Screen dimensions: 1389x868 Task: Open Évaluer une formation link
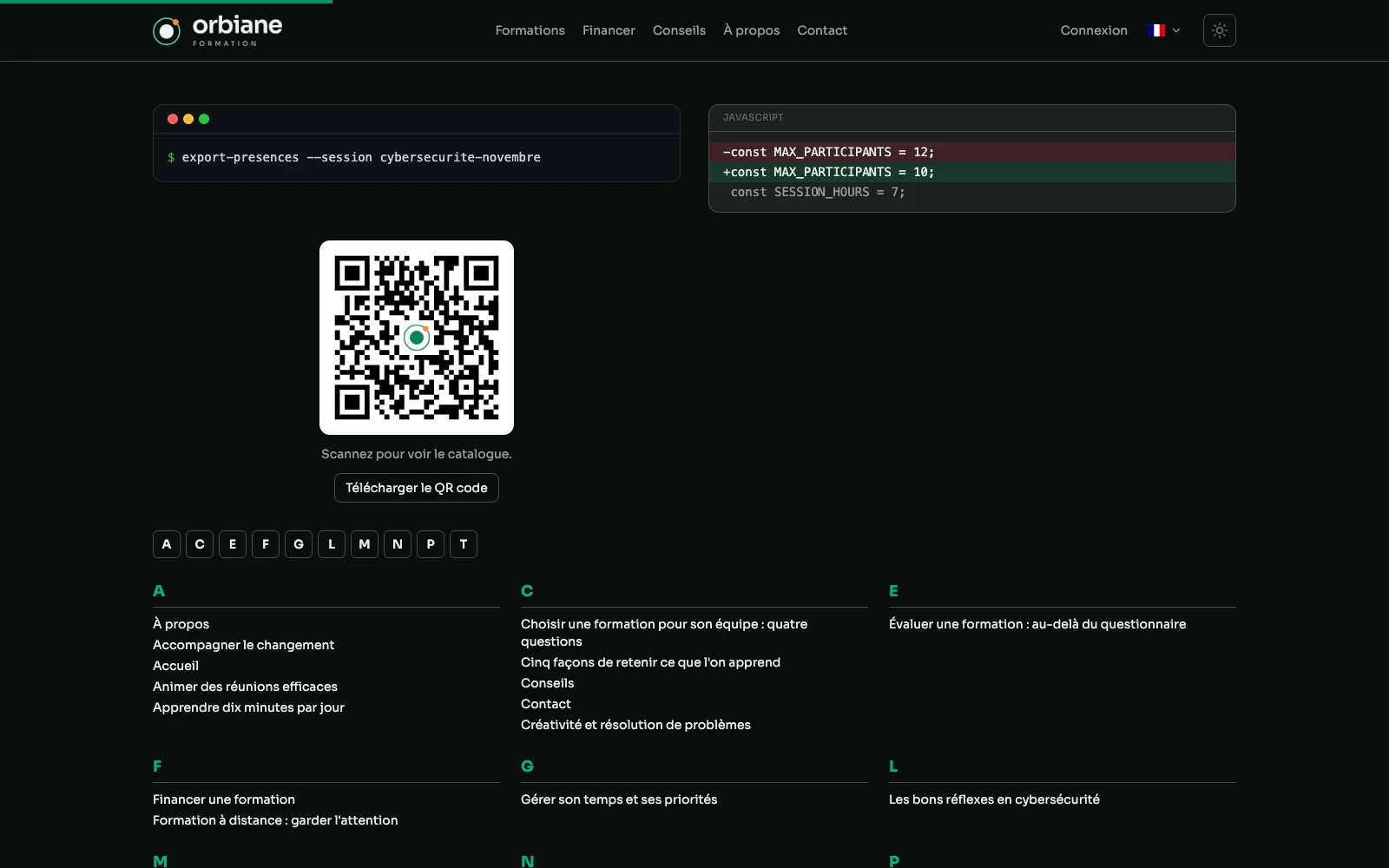click(x=1037, y=624)
